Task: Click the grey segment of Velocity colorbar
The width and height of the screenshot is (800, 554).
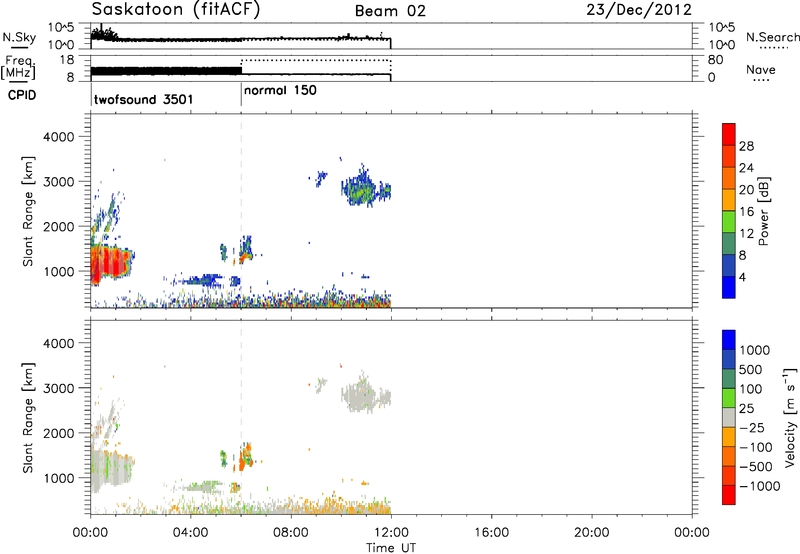Action: point(729,417)
